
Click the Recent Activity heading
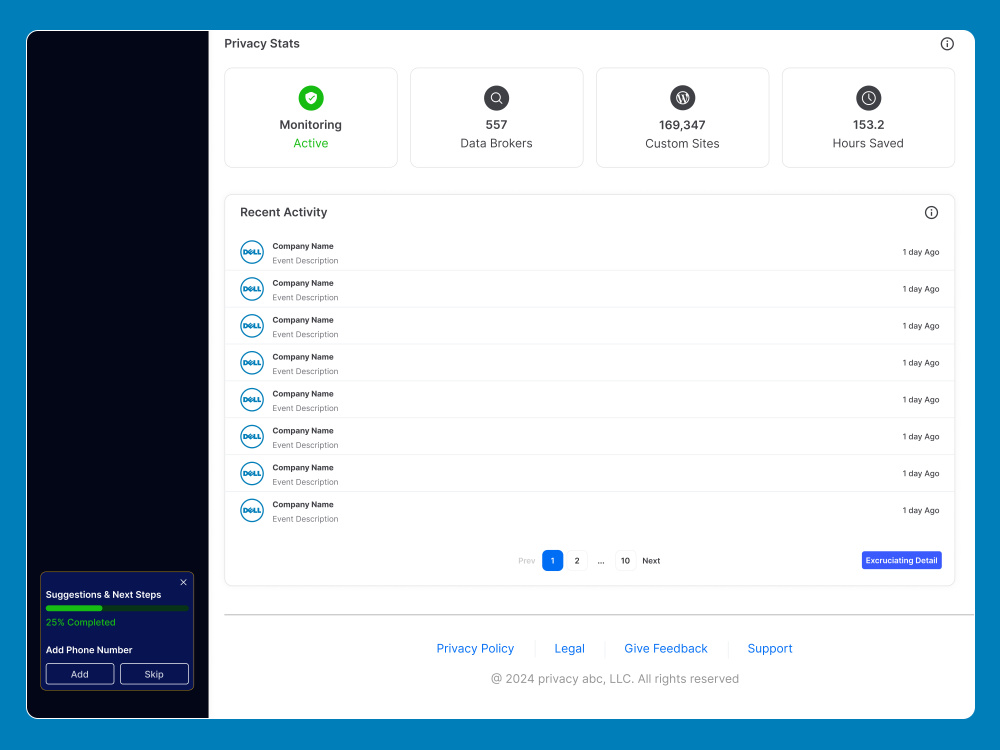point(283,212)
